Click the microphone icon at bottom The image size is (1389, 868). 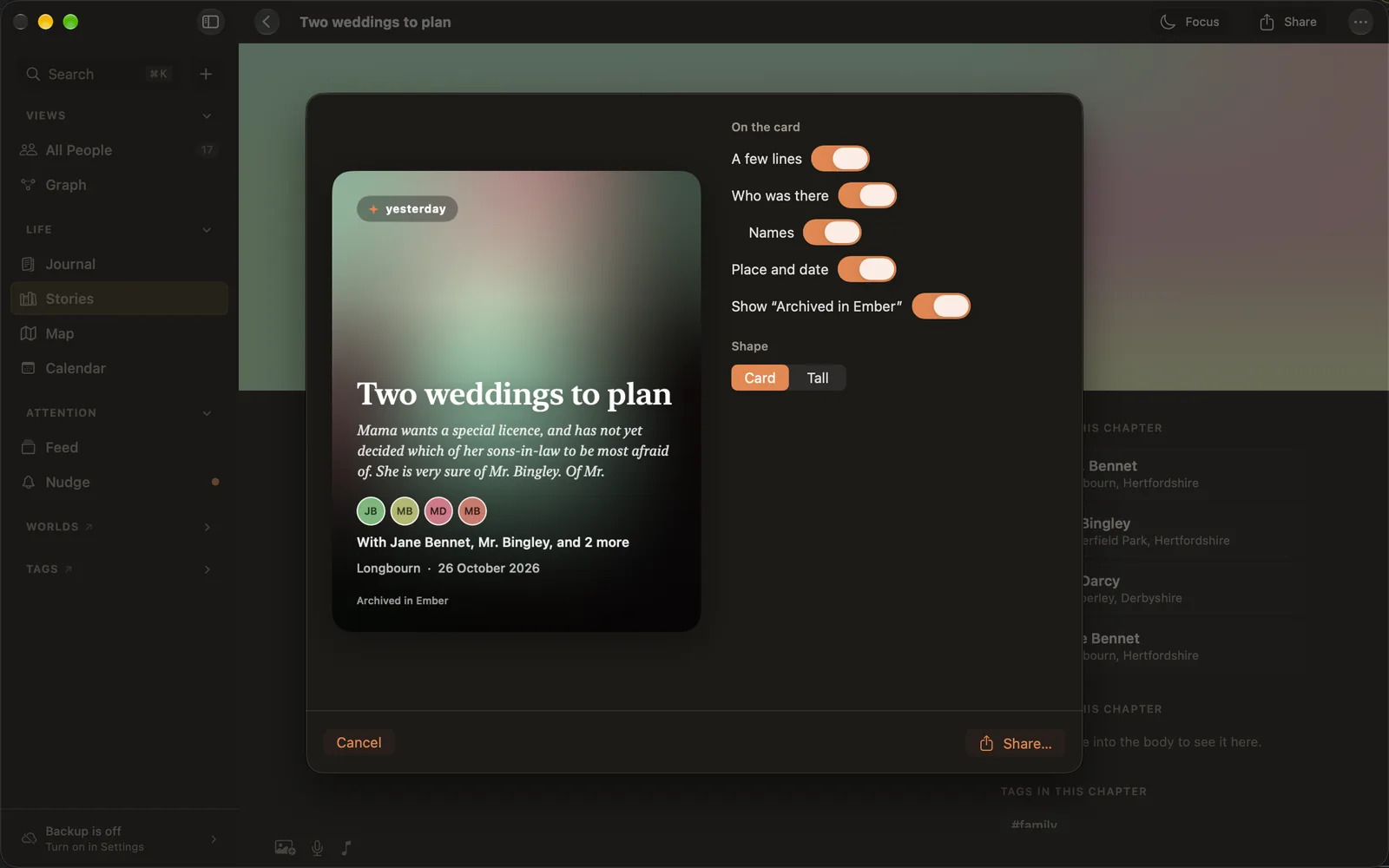[x=318, y=848]
